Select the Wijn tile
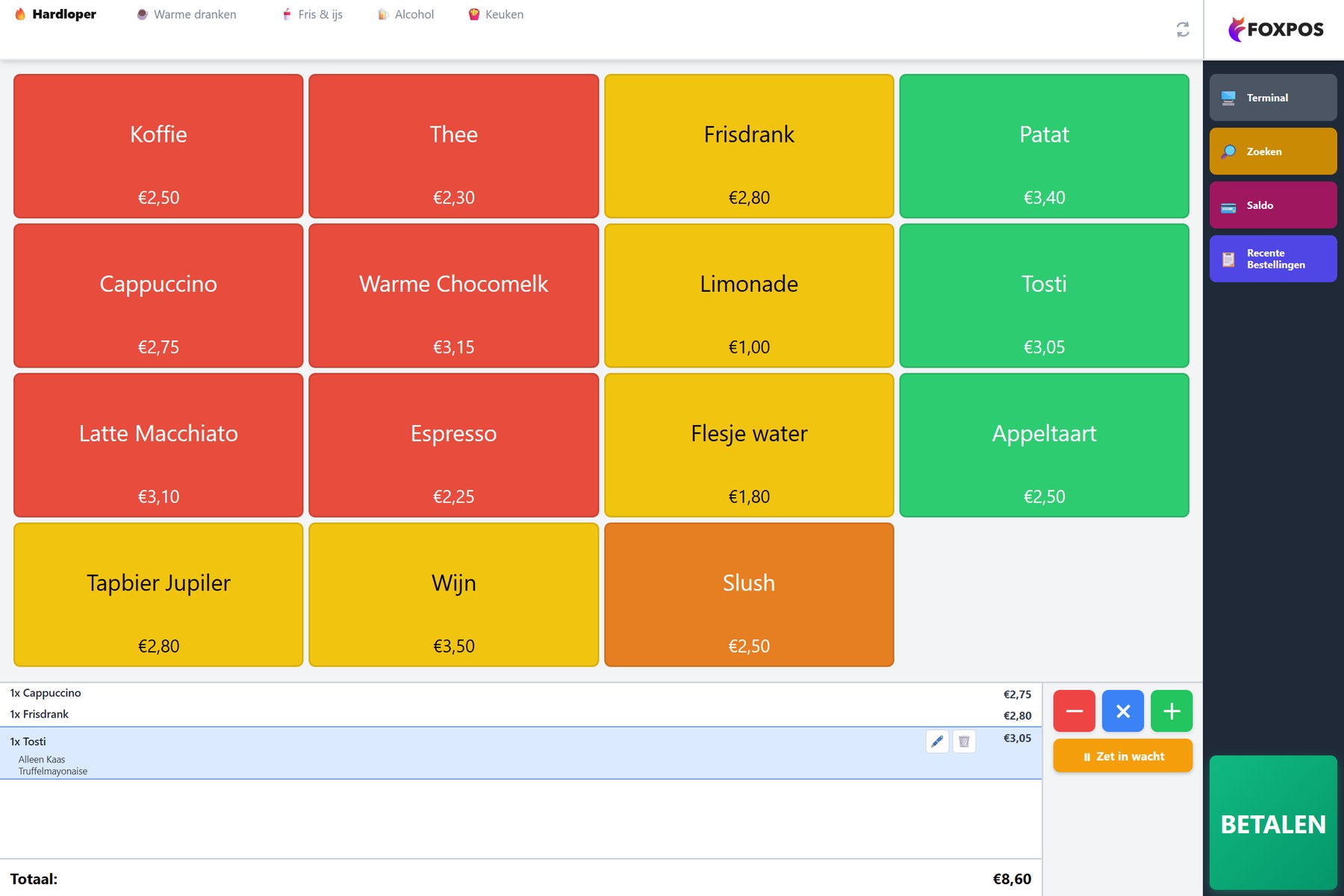 pyautogui.click(x=454, y=594)
